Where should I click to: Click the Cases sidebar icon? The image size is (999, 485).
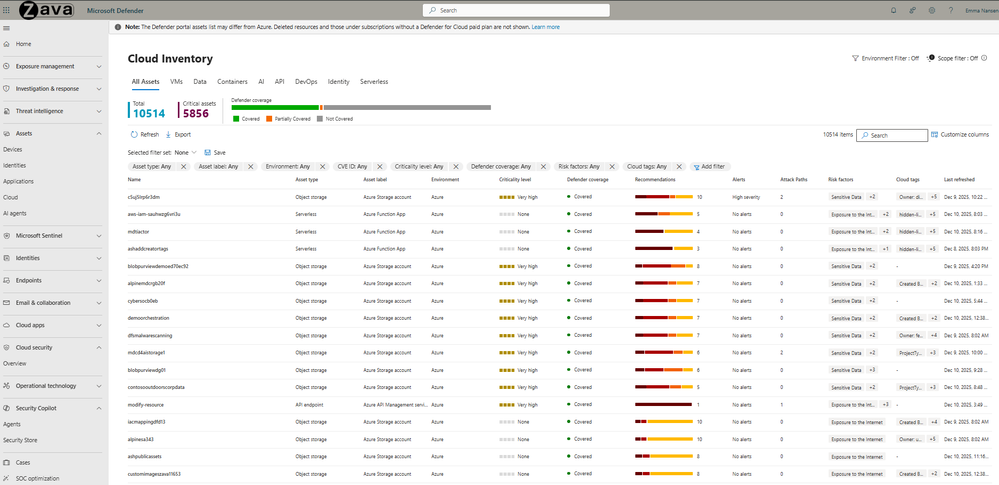6,463
